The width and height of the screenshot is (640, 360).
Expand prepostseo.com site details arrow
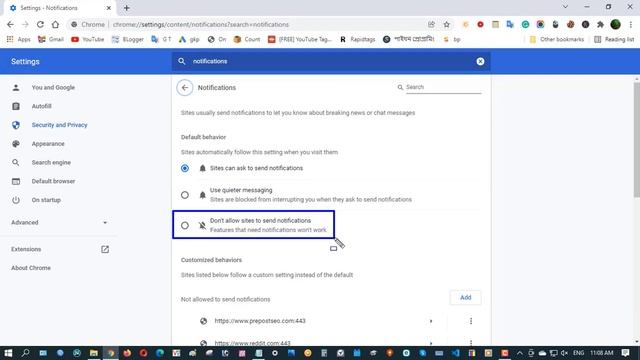pyautogui.click(x=431, y=321)
